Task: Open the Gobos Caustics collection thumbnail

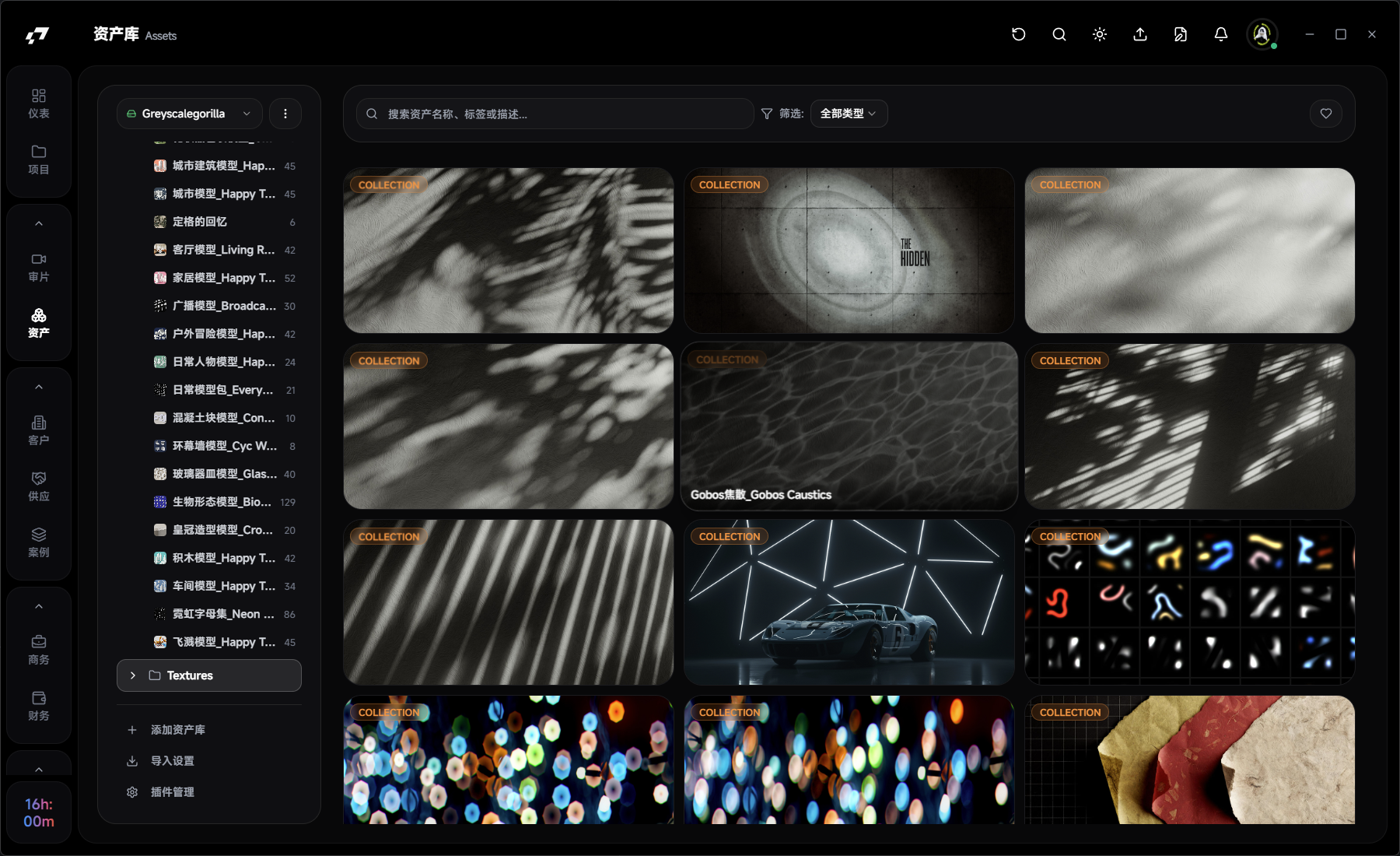Action: 849,426
